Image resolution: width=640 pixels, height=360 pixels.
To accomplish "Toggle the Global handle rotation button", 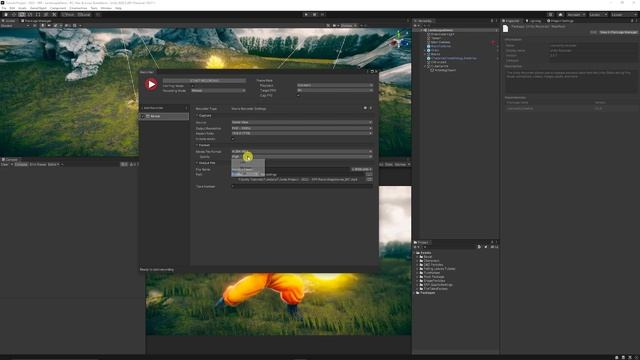I will click(84, 15).
